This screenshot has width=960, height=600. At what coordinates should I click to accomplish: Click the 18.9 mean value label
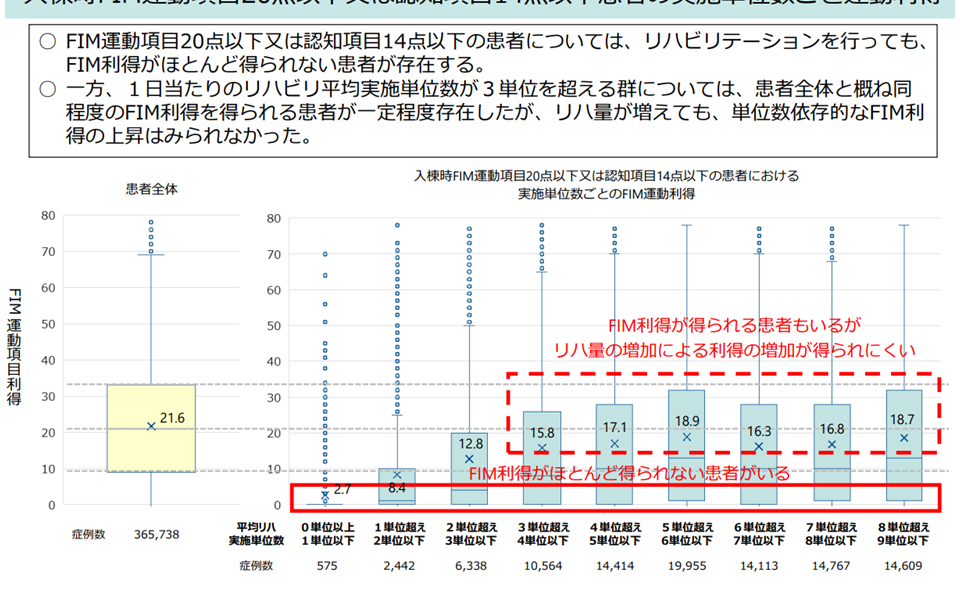(x=686, y=421)
